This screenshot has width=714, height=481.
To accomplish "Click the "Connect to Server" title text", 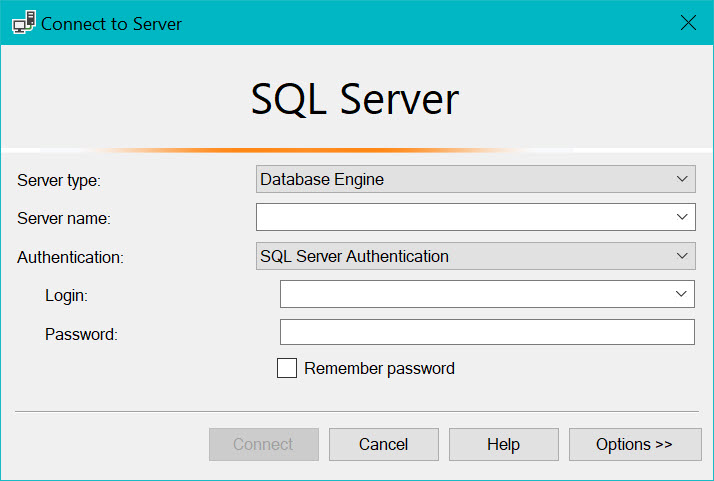I will pos(111,23).
